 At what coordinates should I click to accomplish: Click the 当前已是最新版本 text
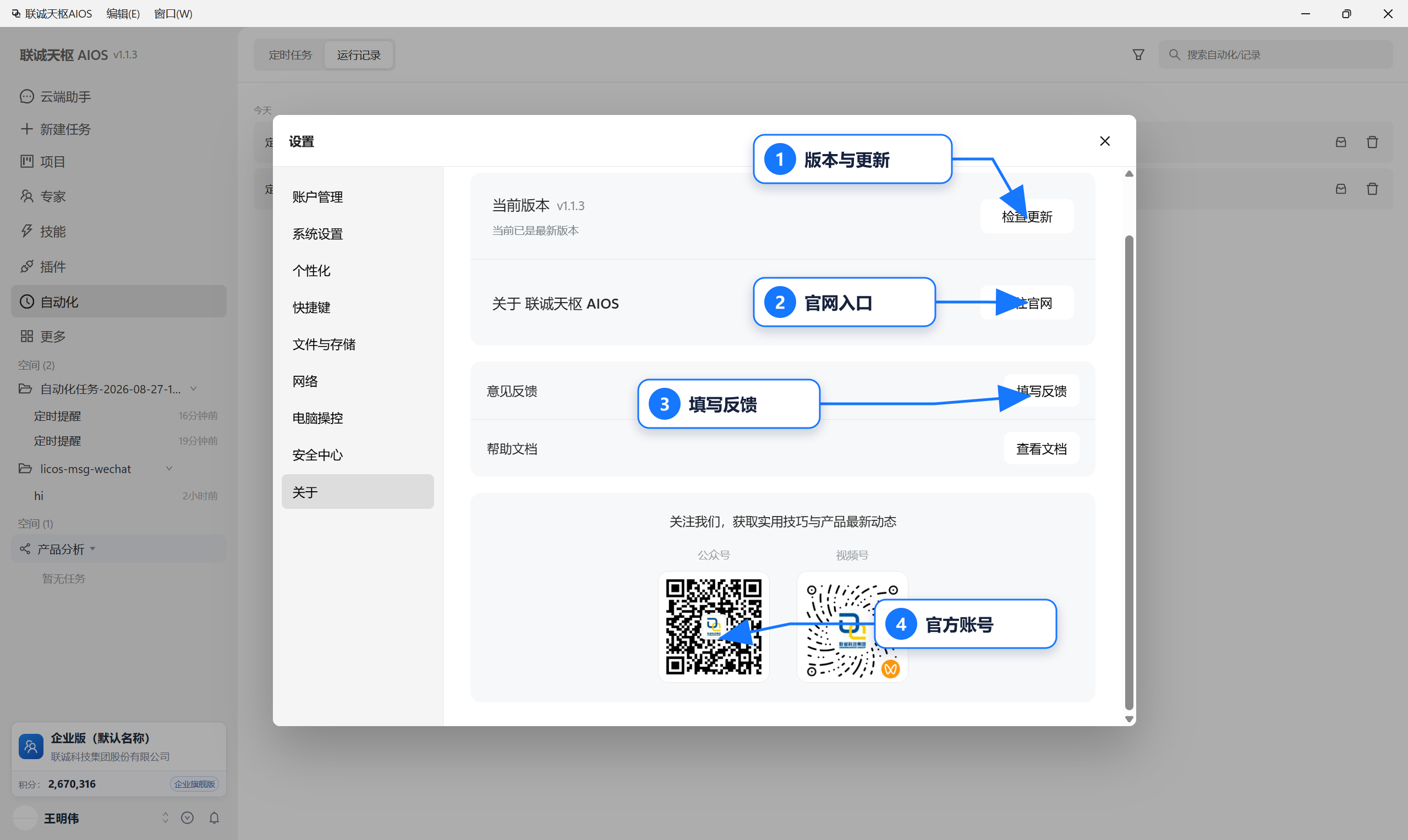[535, 230]
